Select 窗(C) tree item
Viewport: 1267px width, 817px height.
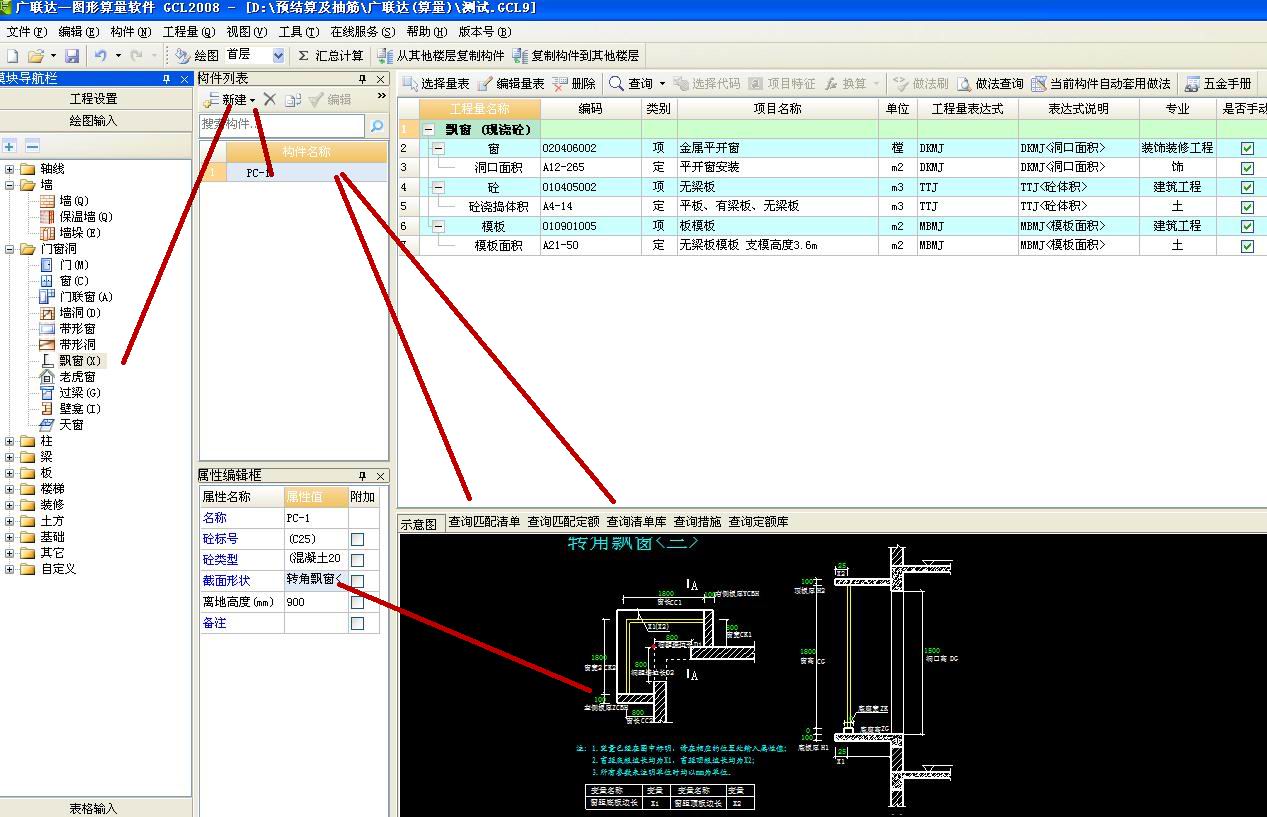pyautogui.click(x=64, y=281)
